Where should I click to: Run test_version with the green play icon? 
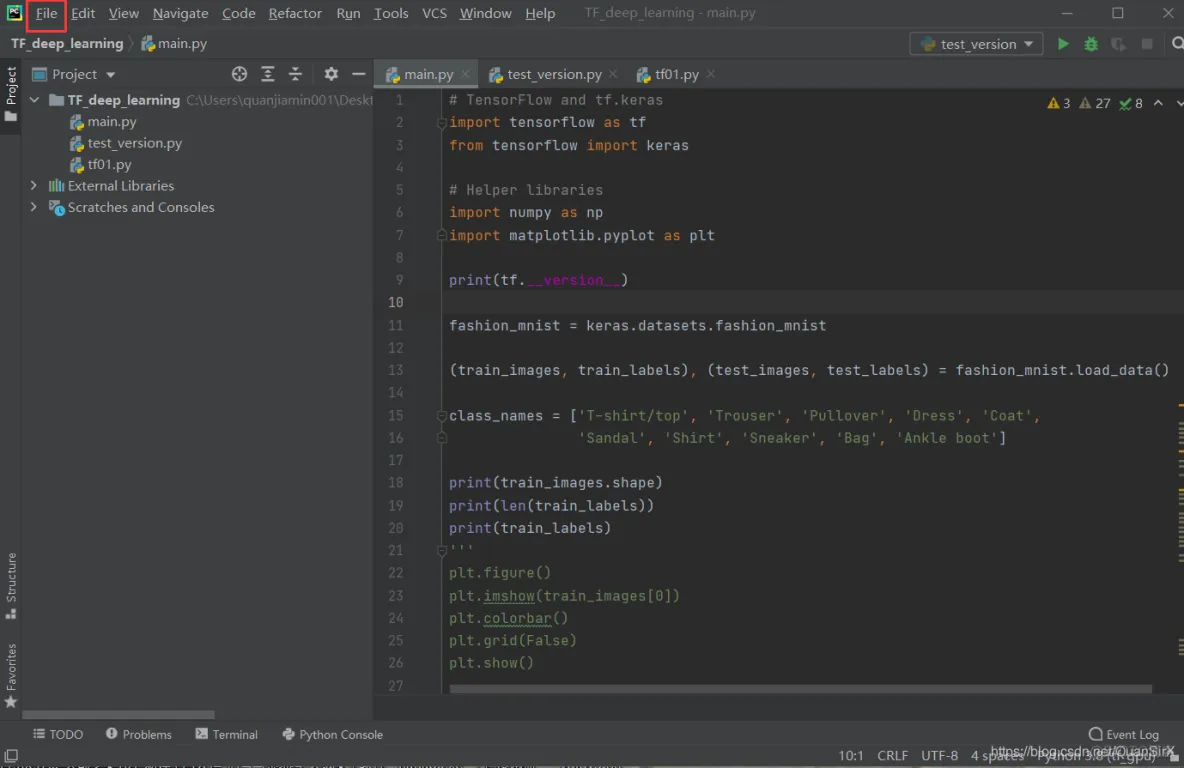(1063, 44)
